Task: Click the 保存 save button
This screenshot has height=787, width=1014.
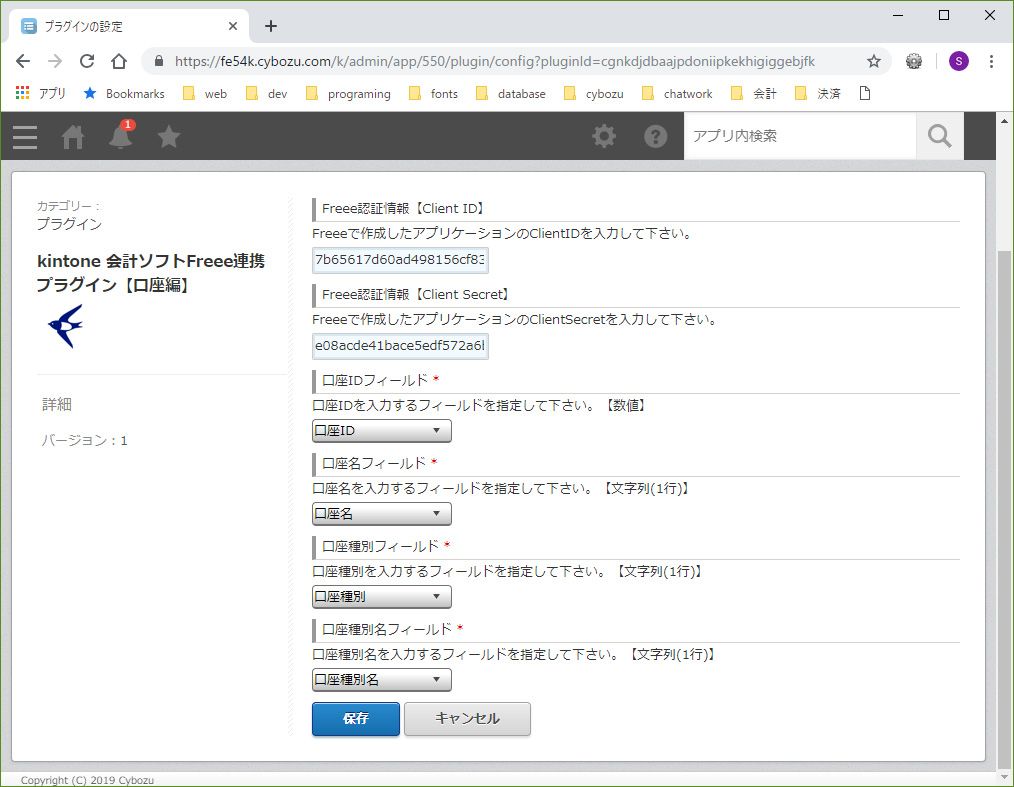Action: tap(356, 718)
